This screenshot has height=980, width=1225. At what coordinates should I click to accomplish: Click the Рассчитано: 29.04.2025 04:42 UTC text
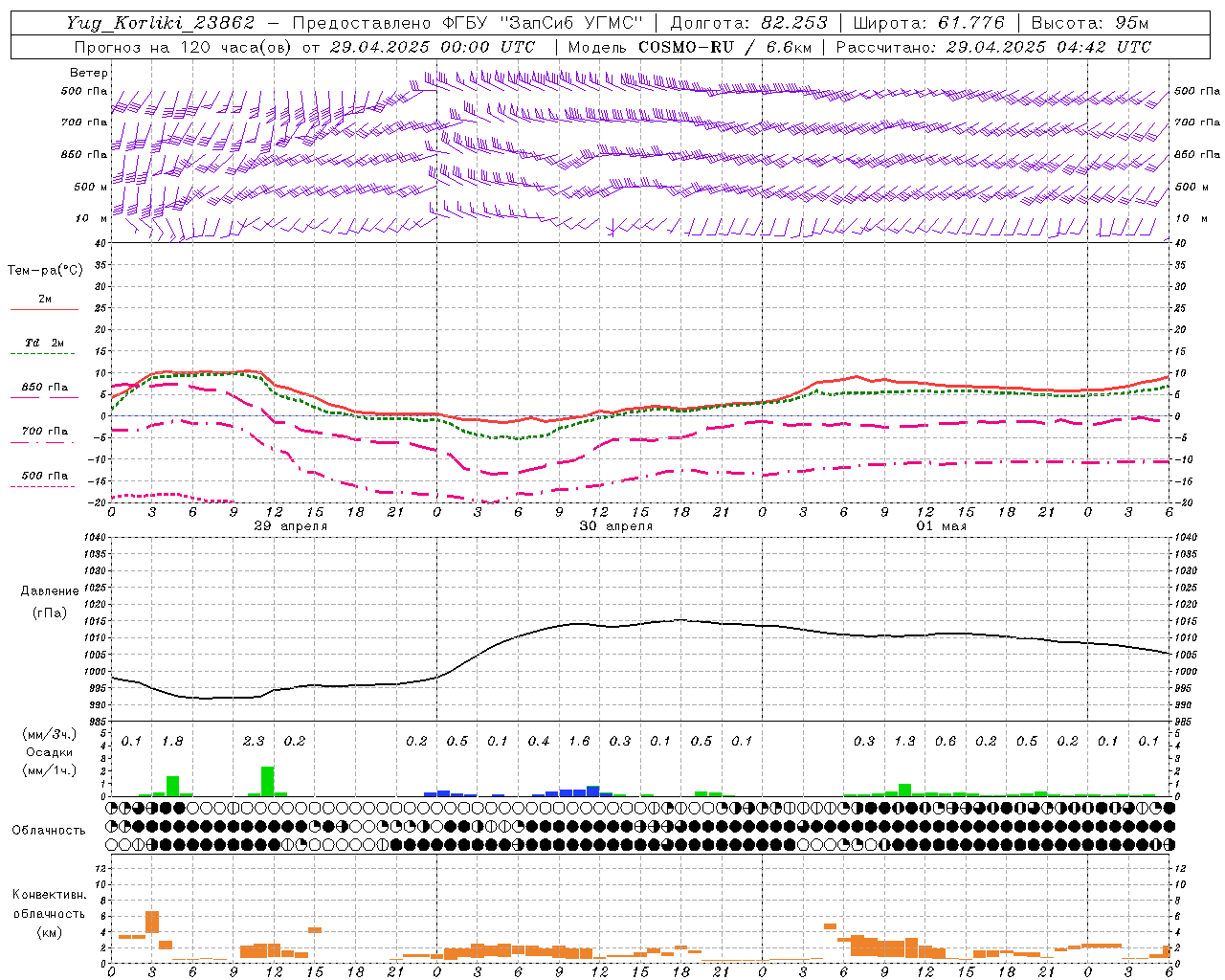tap(993, 47)
